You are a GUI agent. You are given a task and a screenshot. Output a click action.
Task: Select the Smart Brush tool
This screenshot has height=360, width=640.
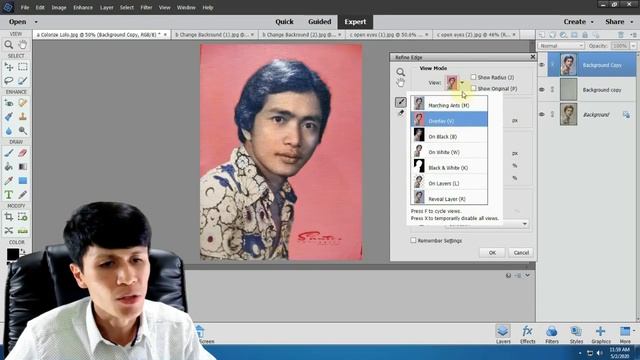click(x=9, y=117)
